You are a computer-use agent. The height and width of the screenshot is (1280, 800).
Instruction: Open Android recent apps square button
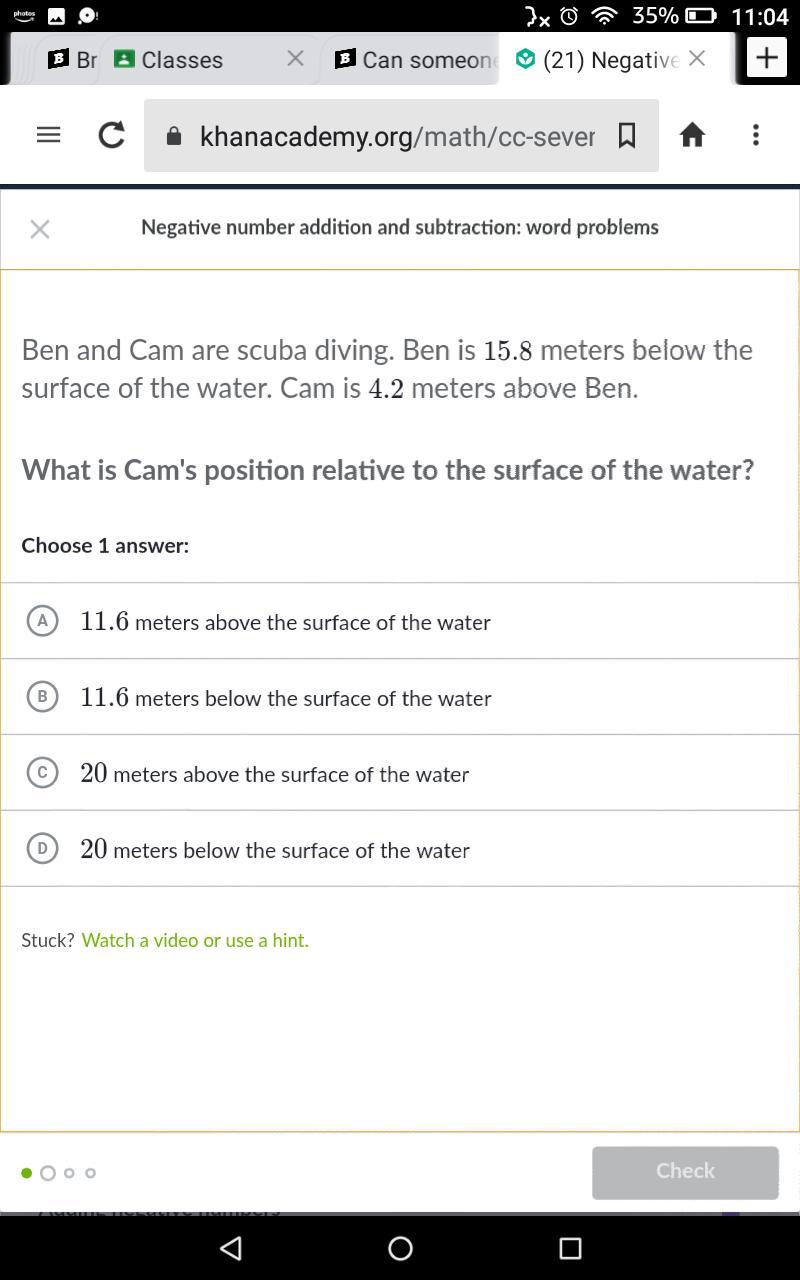click(x=570, y=1247)
